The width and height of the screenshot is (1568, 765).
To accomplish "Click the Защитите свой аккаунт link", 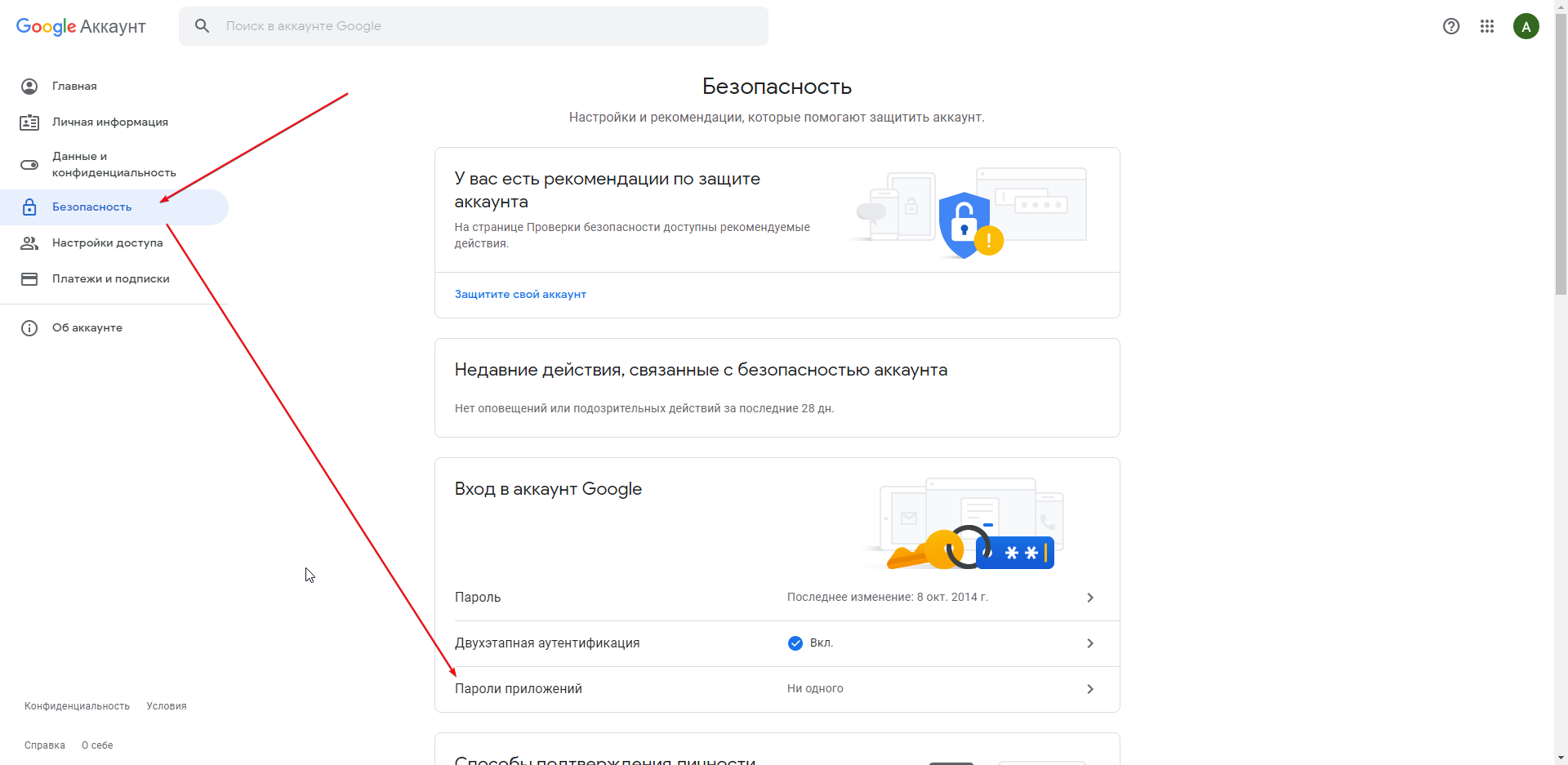I will pyautogui.click(x=520, y=294).
